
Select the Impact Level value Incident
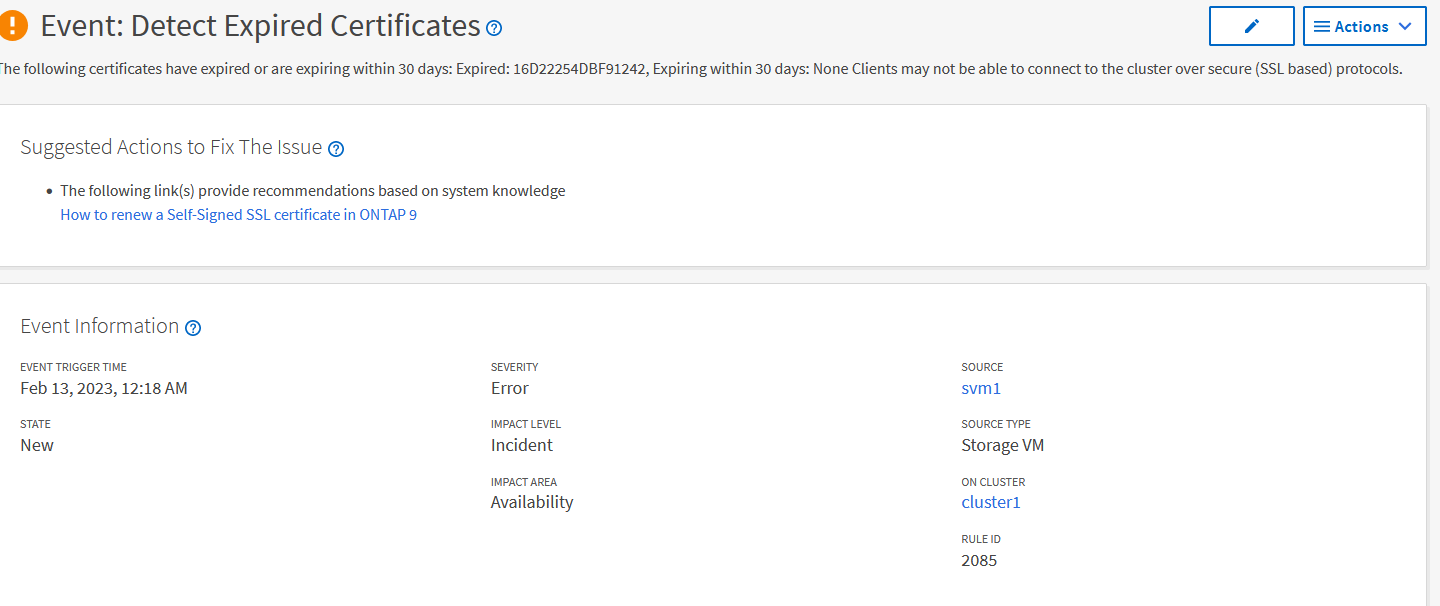(x=521, y=445)
